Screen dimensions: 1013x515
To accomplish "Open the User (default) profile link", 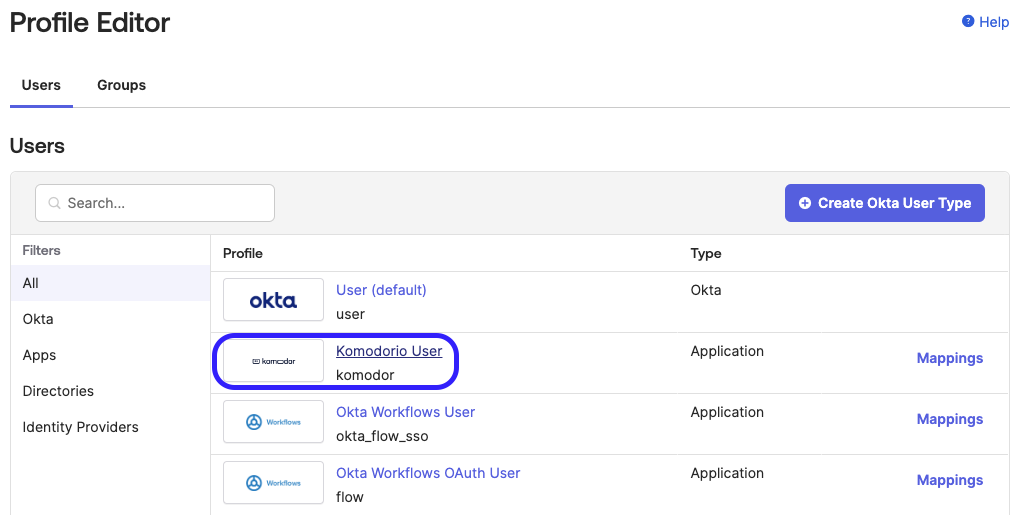I will [381, 290].
